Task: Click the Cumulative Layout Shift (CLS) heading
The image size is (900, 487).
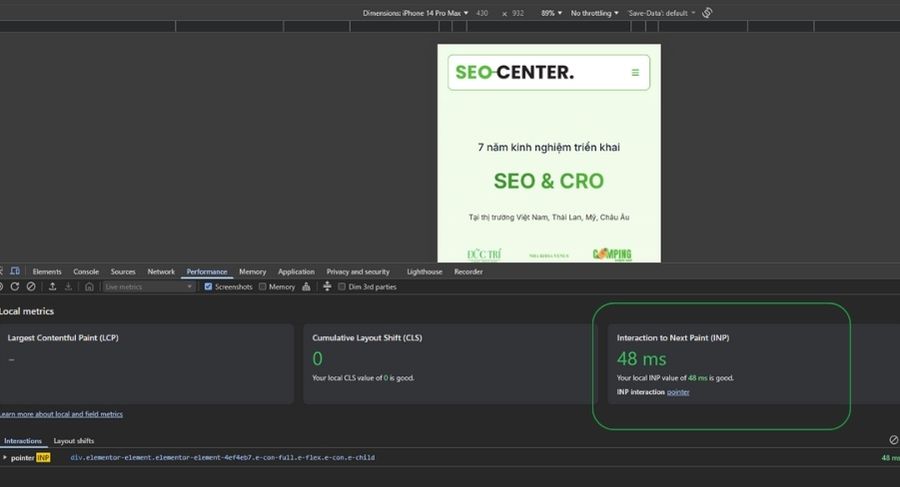Action: [367, 338]
